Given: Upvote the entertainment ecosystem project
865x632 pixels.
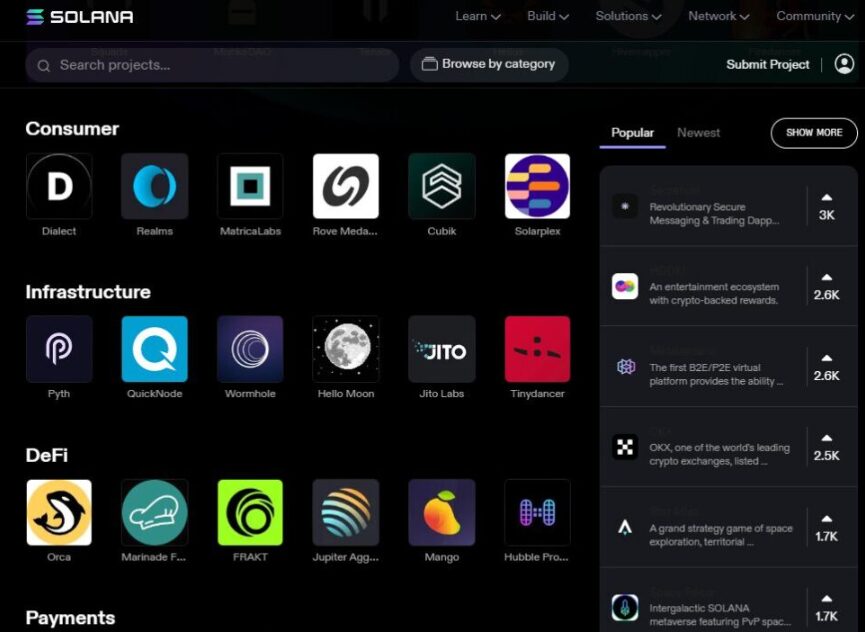Looking at the screenshot, I should [826, 286].
